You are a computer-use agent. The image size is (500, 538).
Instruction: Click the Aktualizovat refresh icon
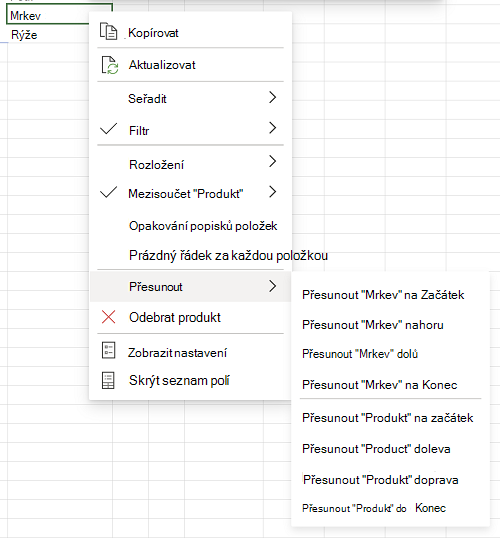tap(110, 65)
